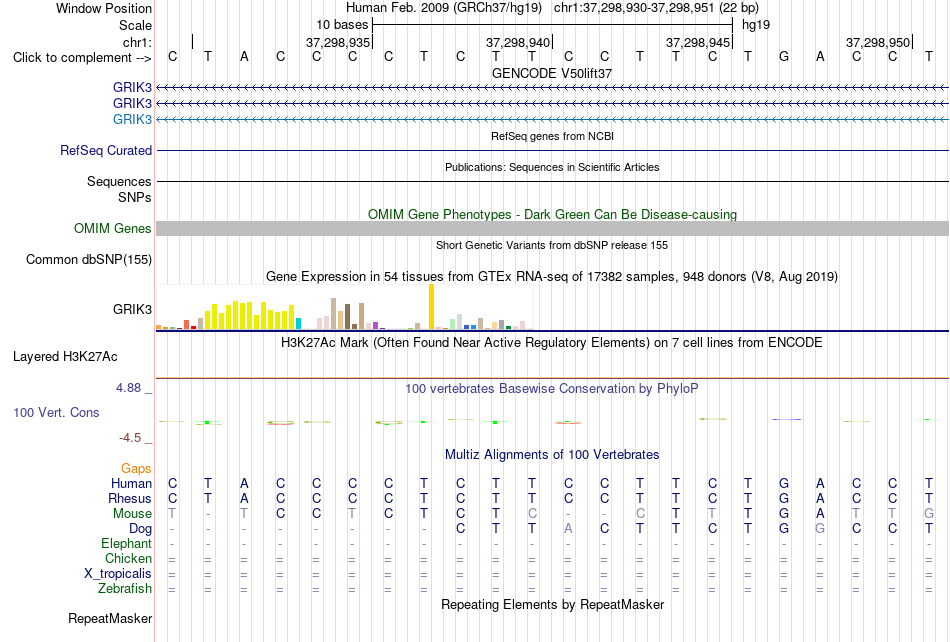This screenshot has width=950, height=642.
Task: Click the 4.88 upper PhyloP scale value
Action: pyautogui.click(x=128, y=388)
